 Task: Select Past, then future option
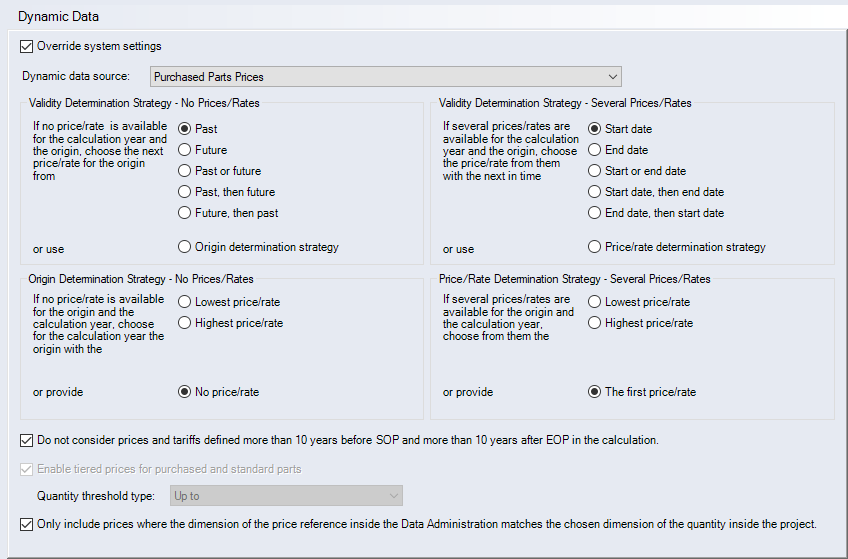click(184, 192)
